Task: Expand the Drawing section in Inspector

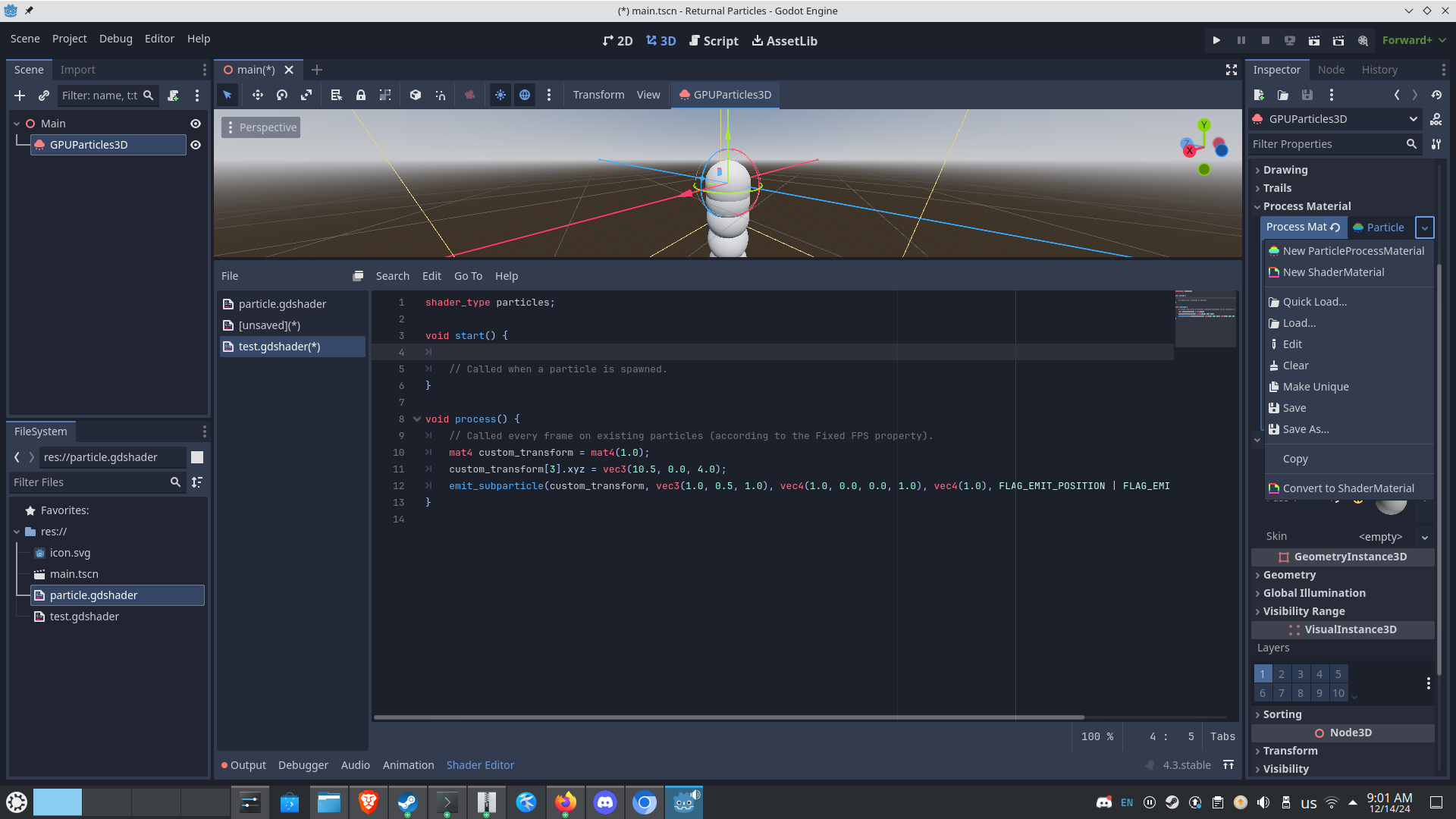Action: (1285, 170)
